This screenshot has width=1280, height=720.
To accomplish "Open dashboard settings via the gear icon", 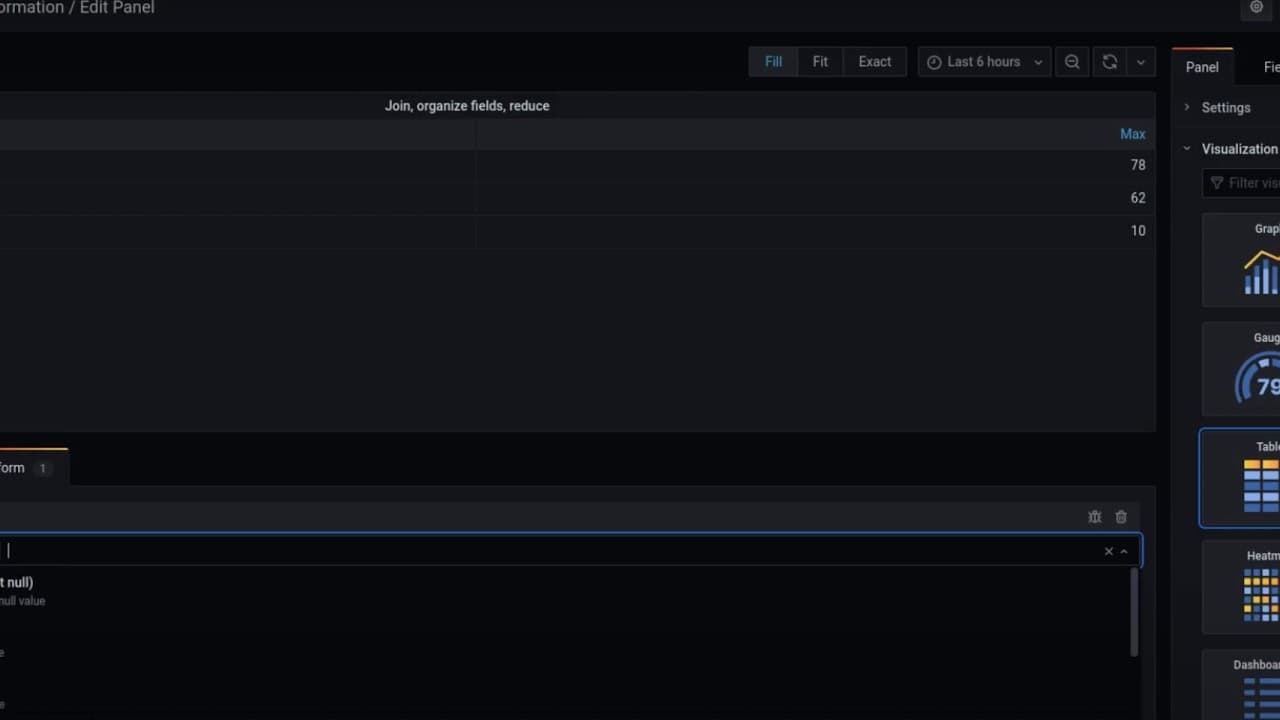I will pyautogui.click(x=1257, y=8).
